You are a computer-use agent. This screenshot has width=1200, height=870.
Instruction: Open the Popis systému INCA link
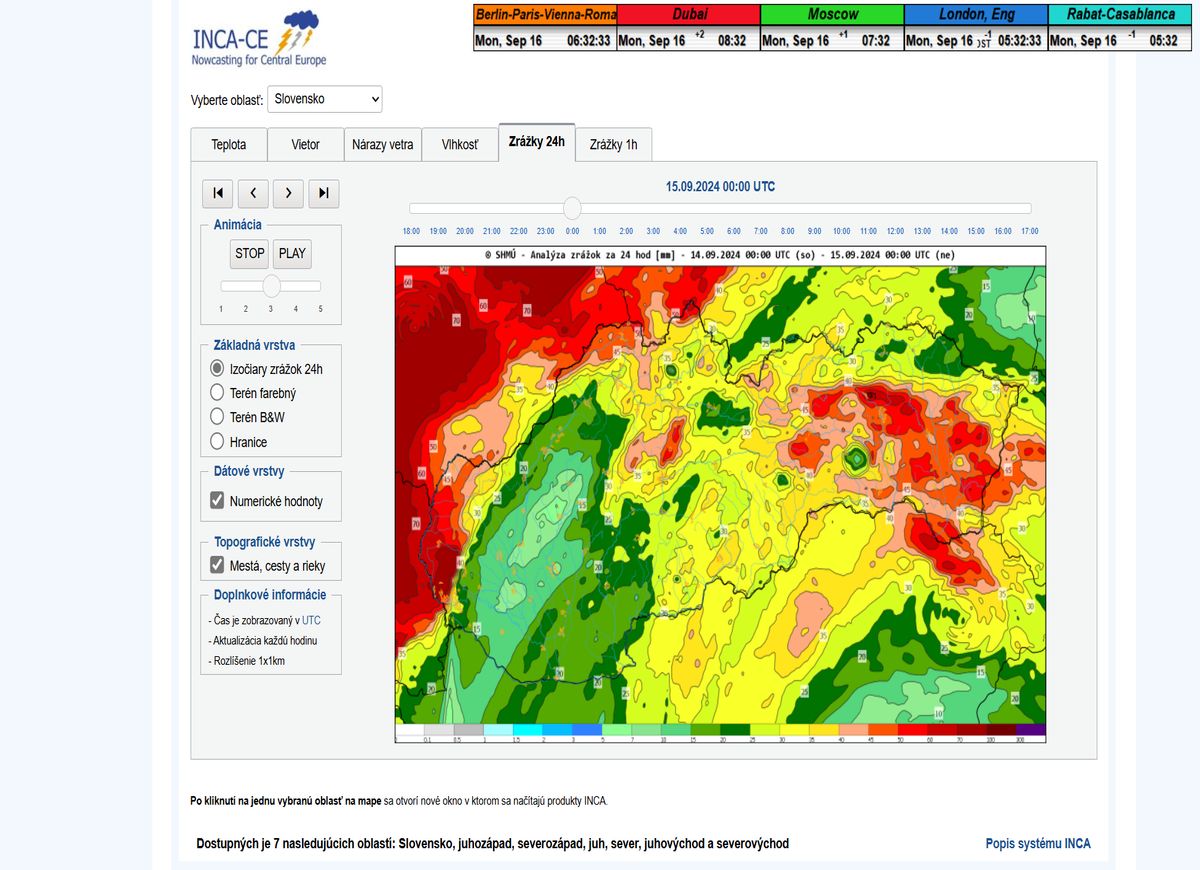(1037, 843)
